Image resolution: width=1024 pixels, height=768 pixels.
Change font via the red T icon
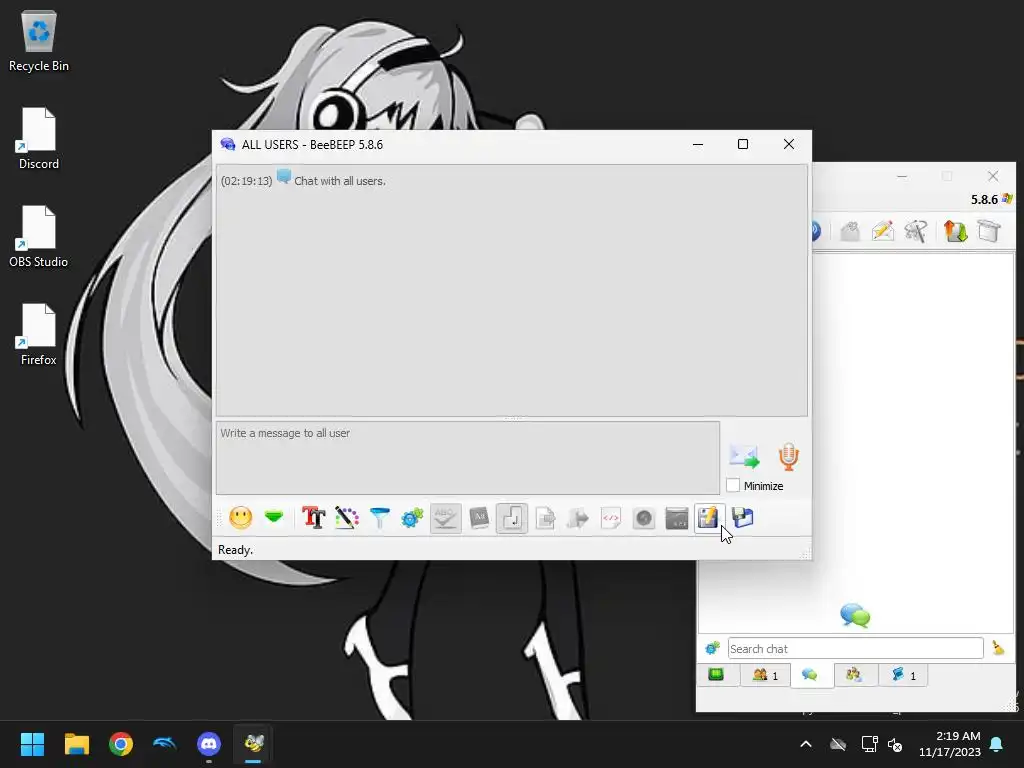(313, 519)
